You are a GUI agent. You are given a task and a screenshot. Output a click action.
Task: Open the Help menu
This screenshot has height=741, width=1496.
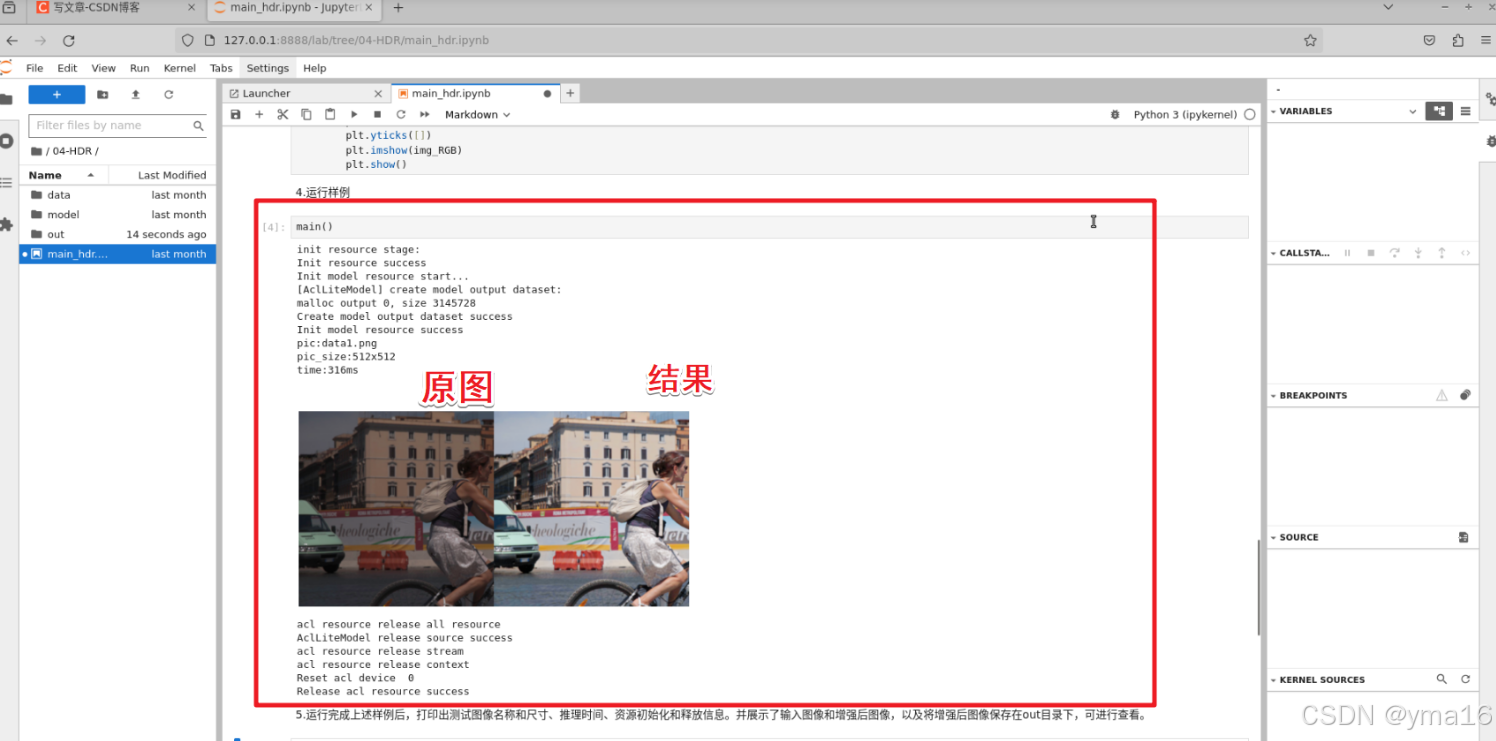click(314, 68)
